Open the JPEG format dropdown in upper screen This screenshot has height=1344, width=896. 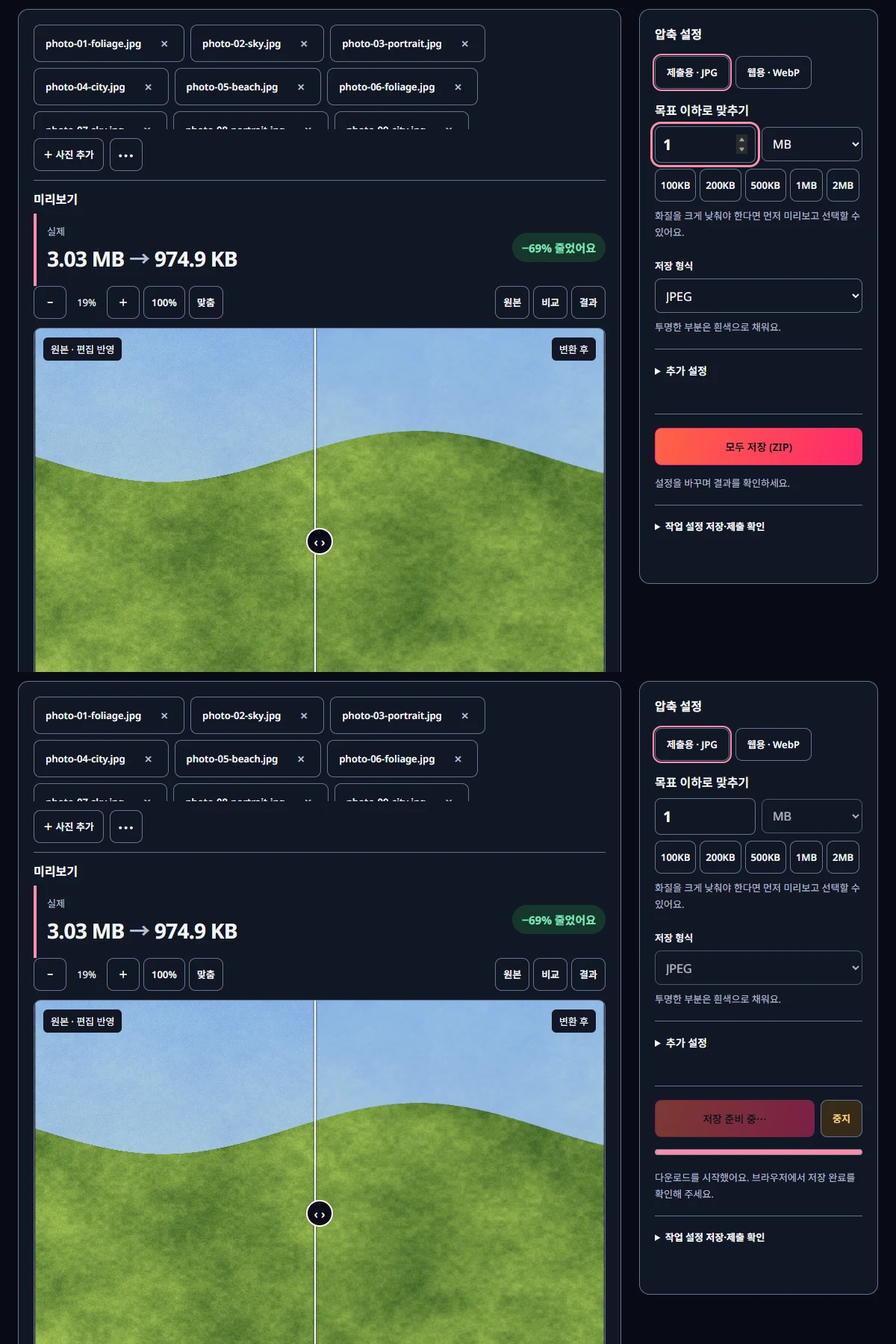[x=759, y=296]
